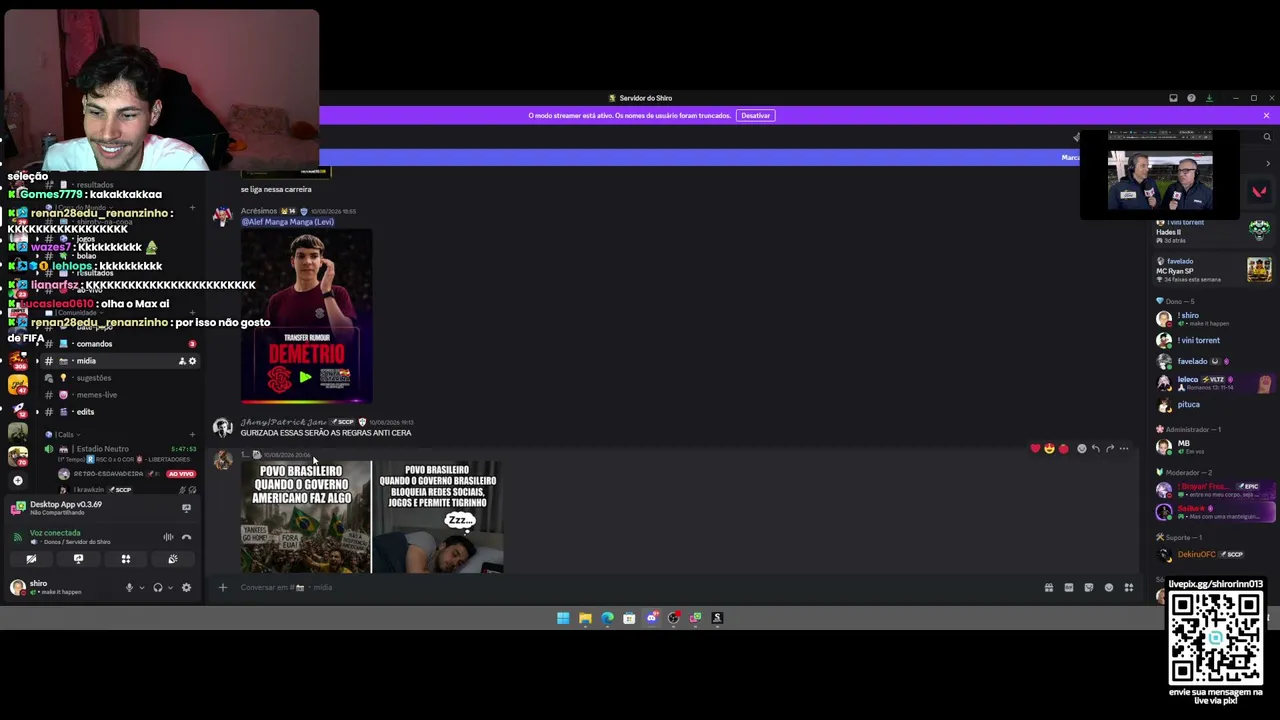Disconnect from the voice call
Viewport: 1280px width, 720px height.
(186, 537)
